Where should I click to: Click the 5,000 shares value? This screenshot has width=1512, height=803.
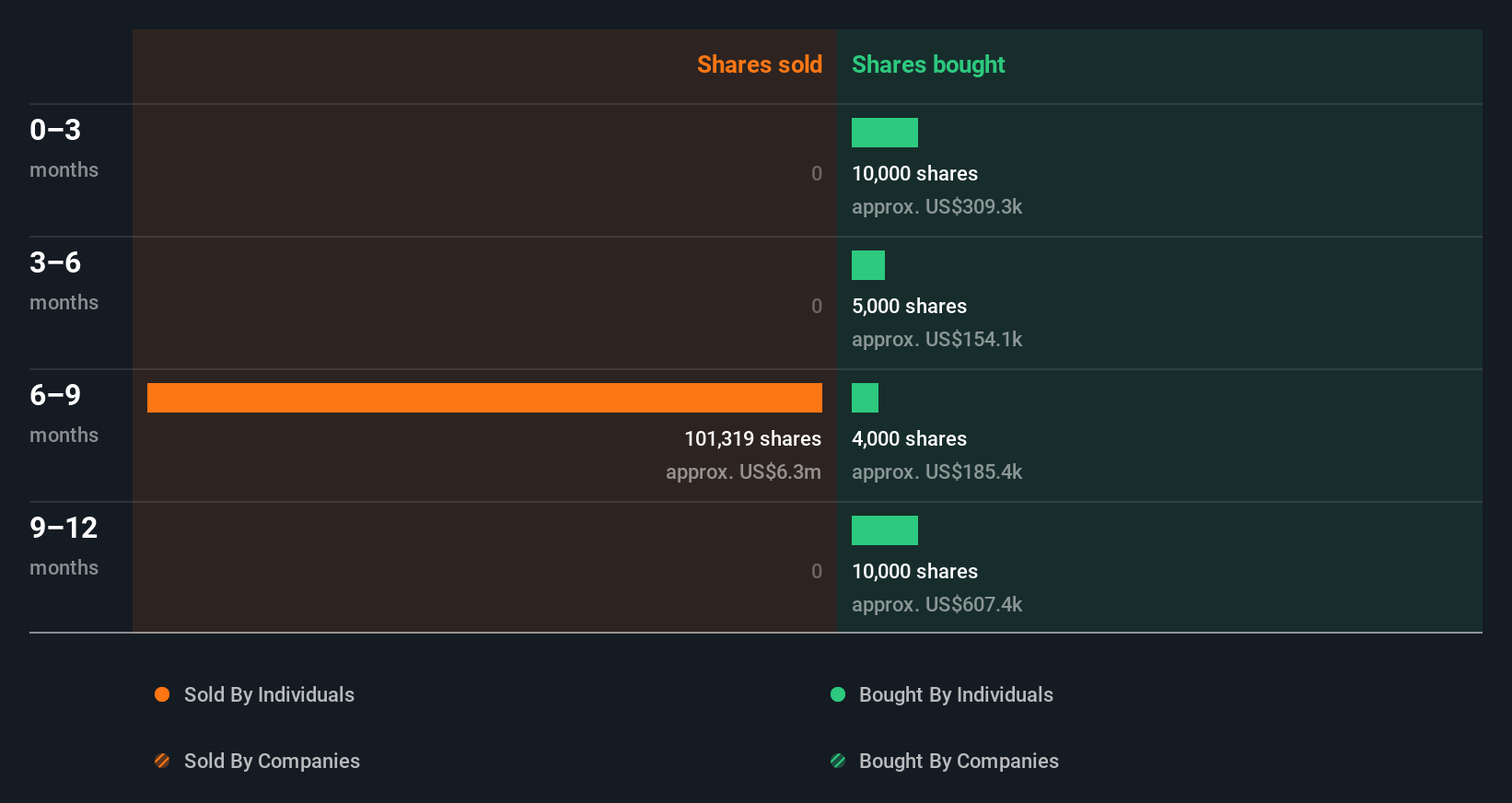[x=909, y=307]
